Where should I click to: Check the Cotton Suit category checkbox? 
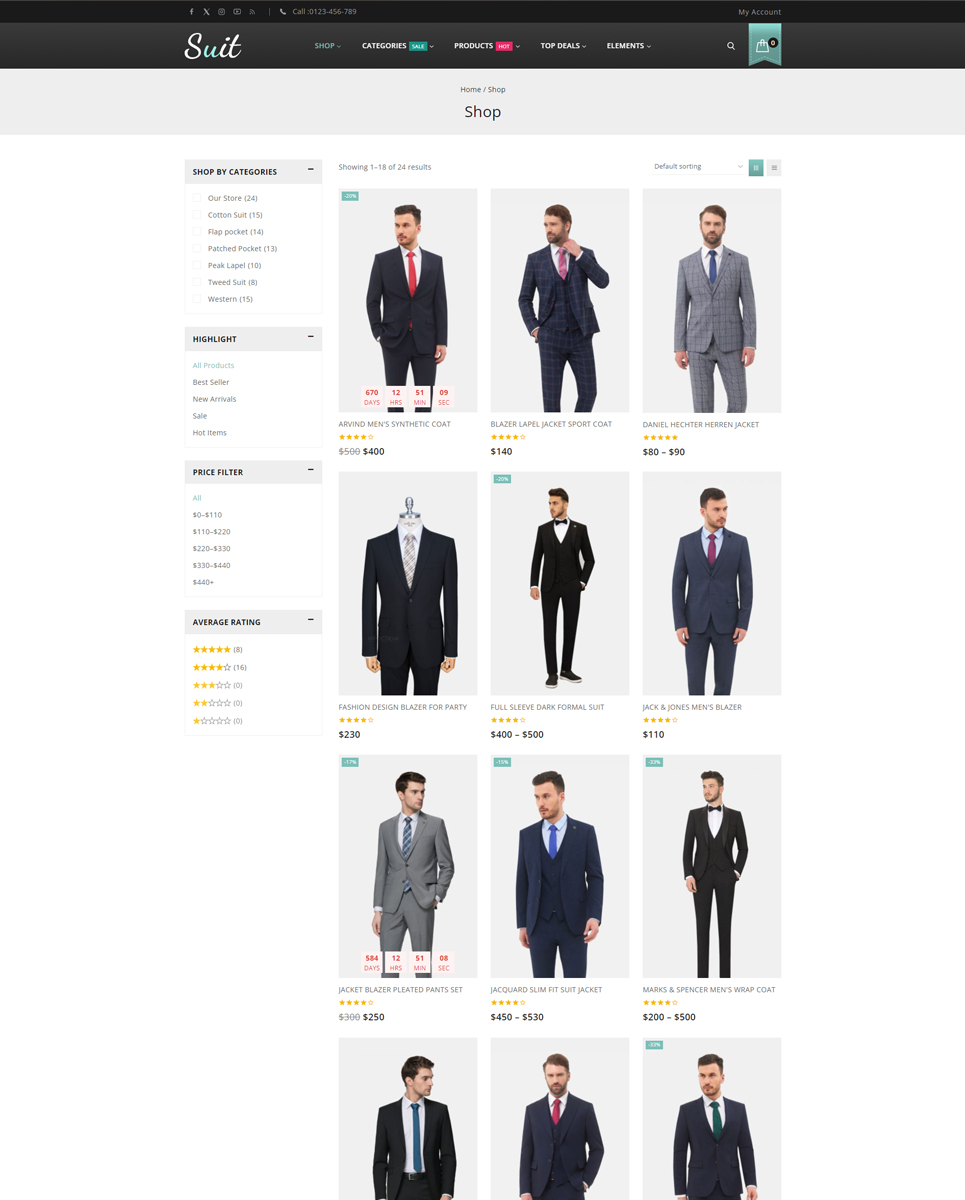pos(197,215)
